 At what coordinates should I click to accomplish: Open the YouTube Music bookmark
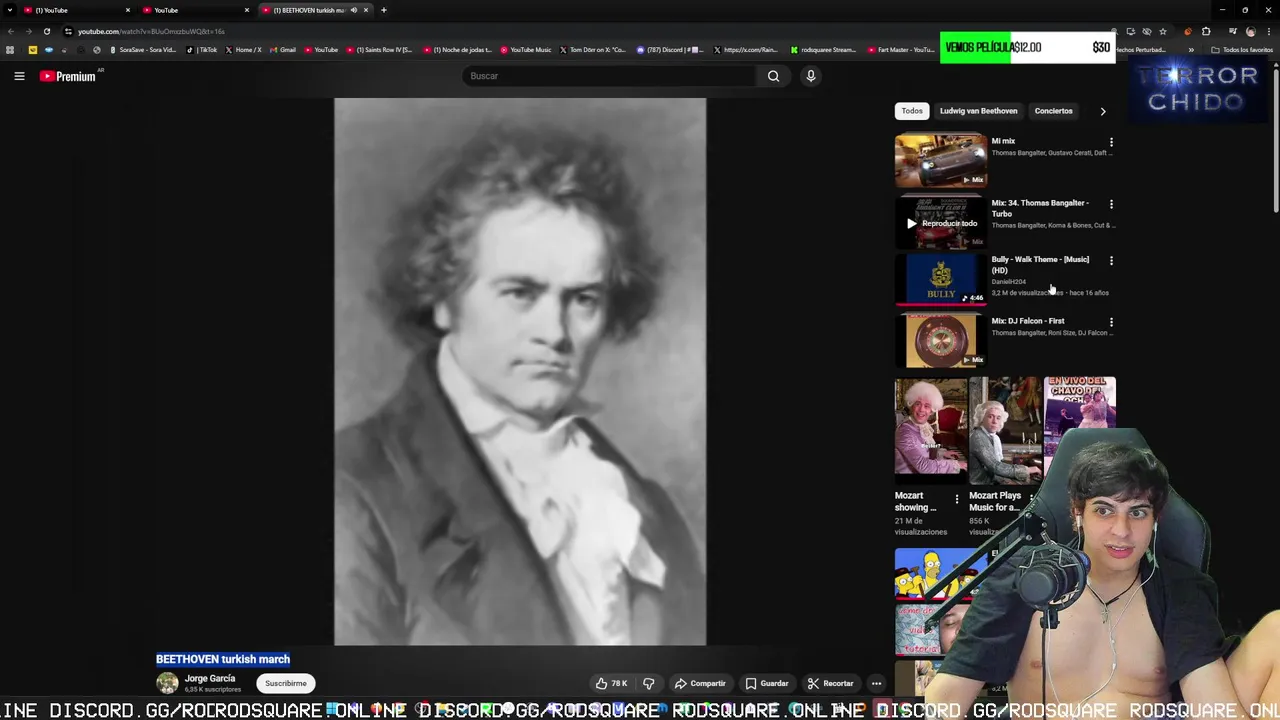526,50
